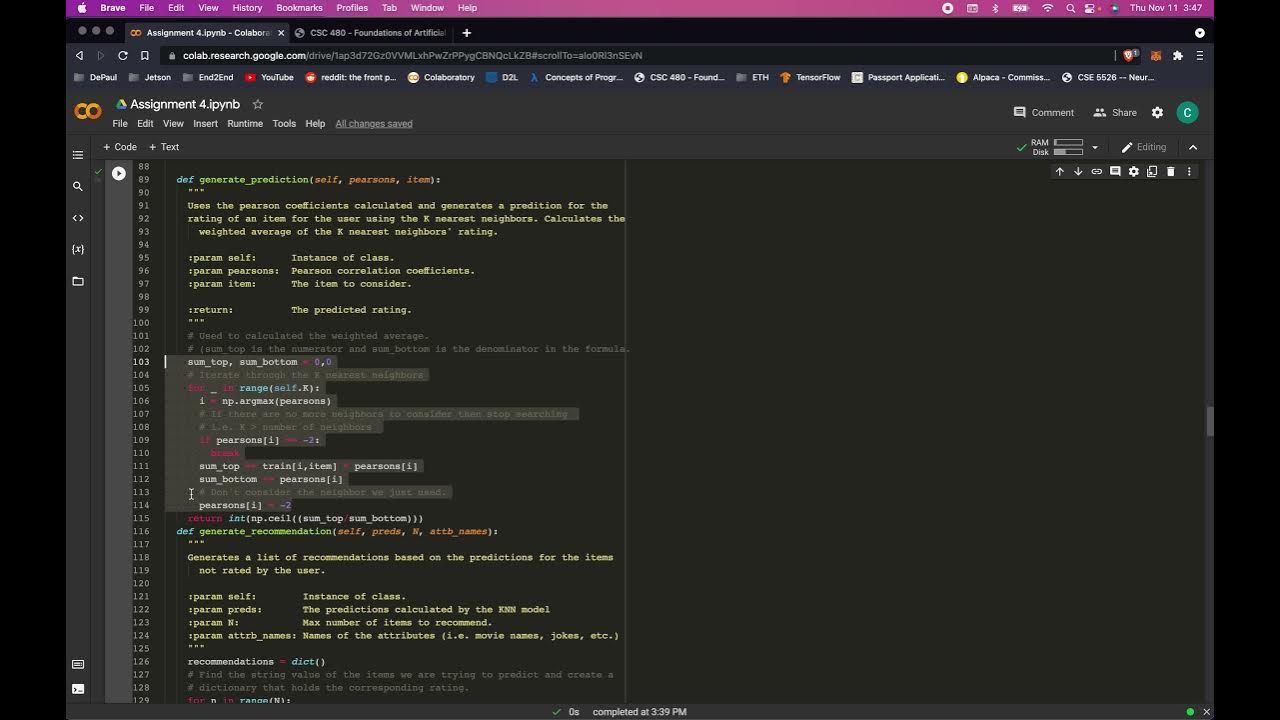The height and width of the screenshot is (720, 1280).
Task: Move the cell up with the arrow icon
Action: point(1060,171)
